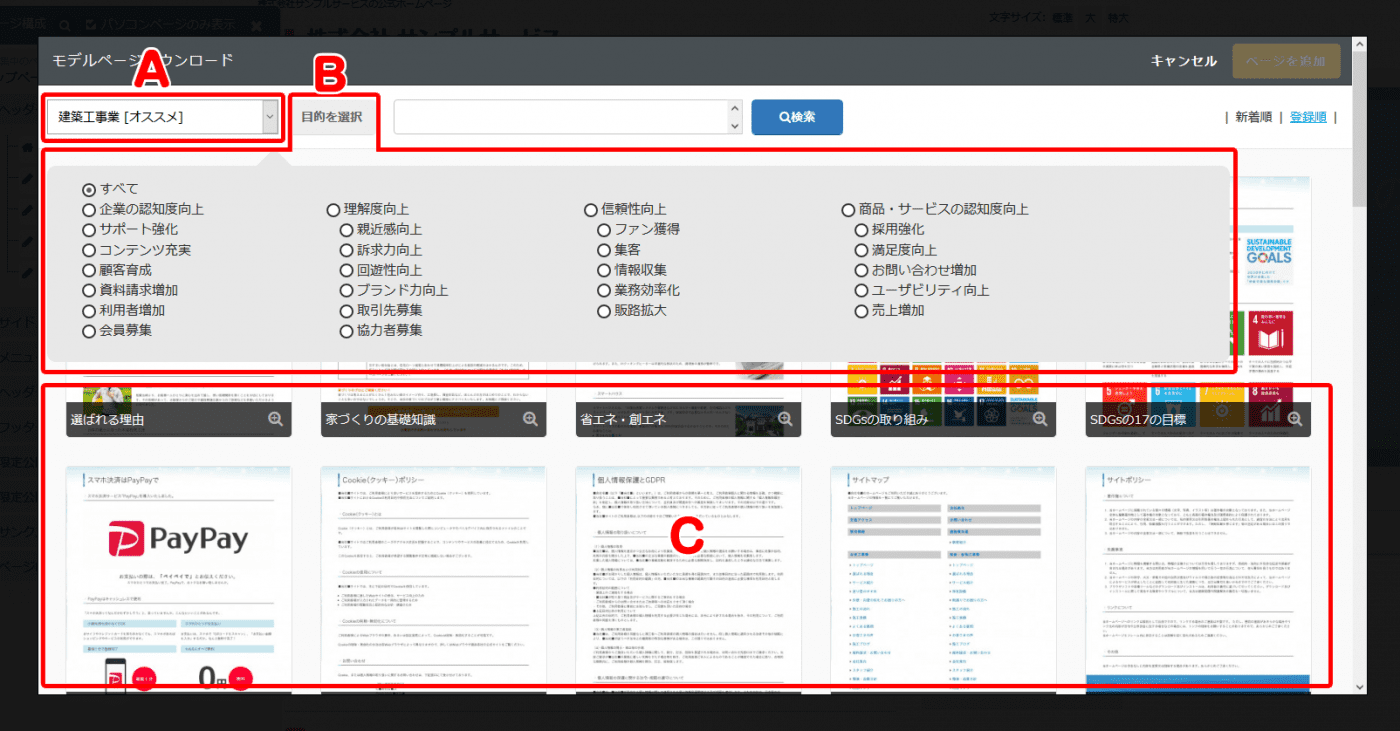Select the すべて radio button
The width and height of the screenshot is (1400, 731).
tap(89, 189)
